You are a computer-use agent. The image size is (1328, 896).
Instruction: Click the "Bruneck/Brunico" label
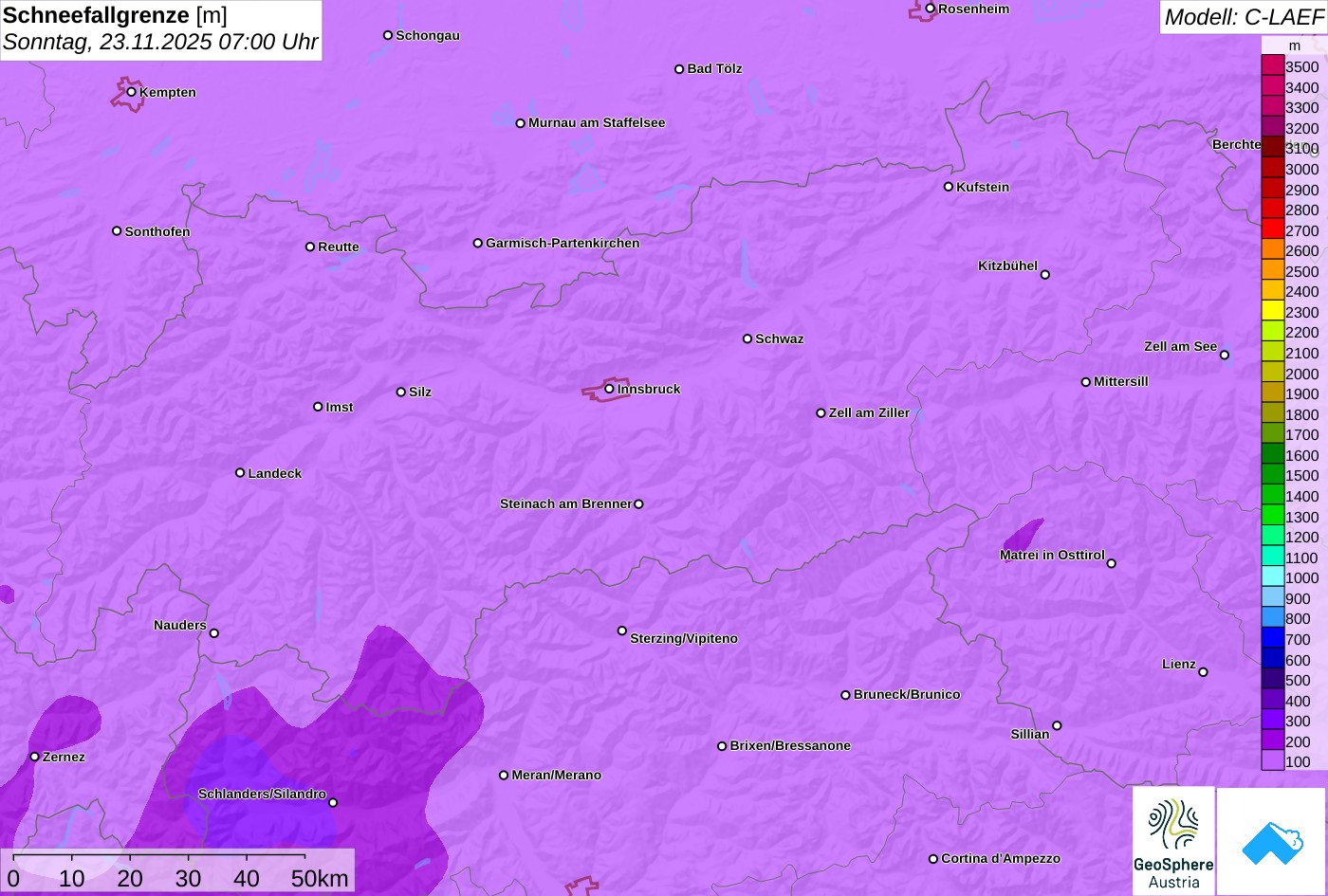pyautogui.click(x=907, y=695)
